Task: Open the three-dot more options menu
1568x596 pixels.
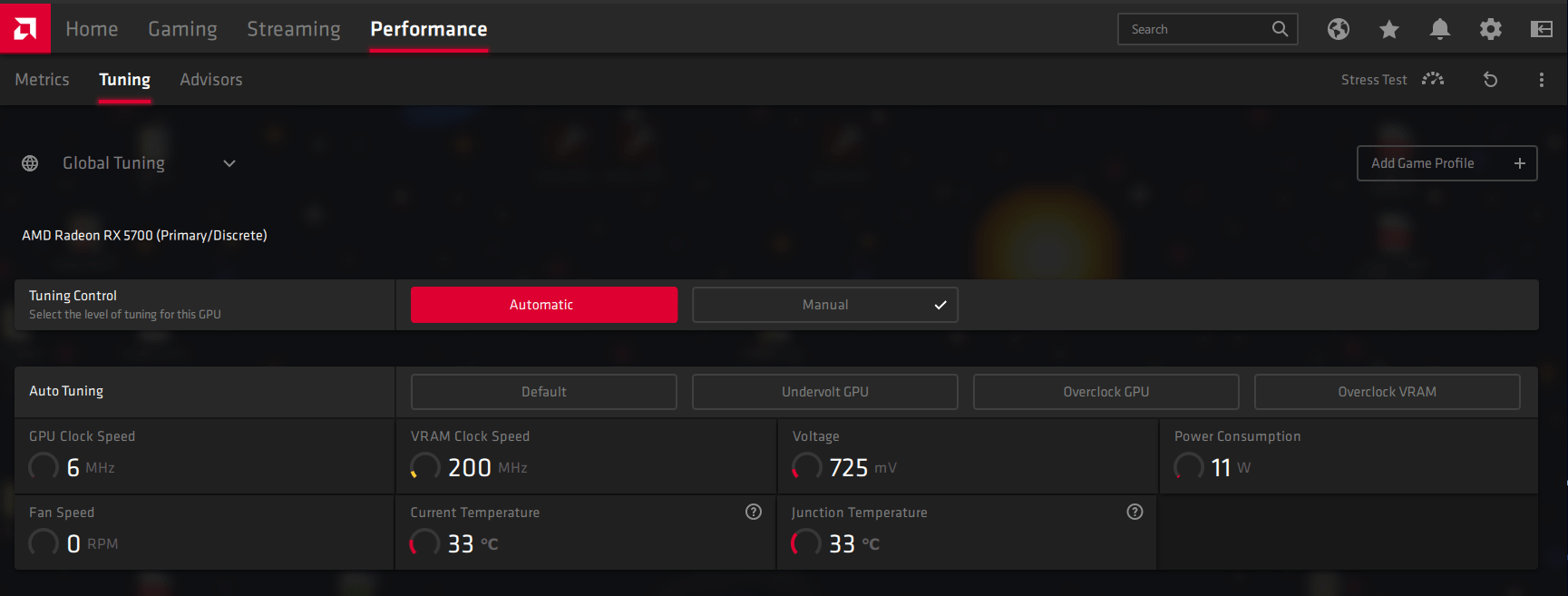Action: (x=1542, y=80)
